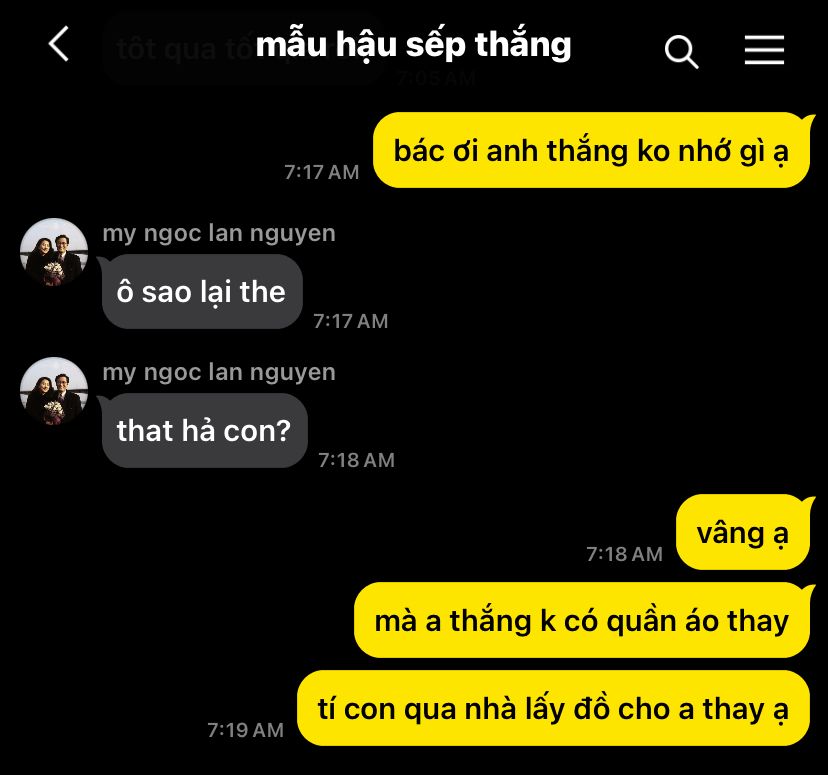Screen dimensions: 828x775
Task: Open the hamburger chat menu
Action: (x=764, y=50)
